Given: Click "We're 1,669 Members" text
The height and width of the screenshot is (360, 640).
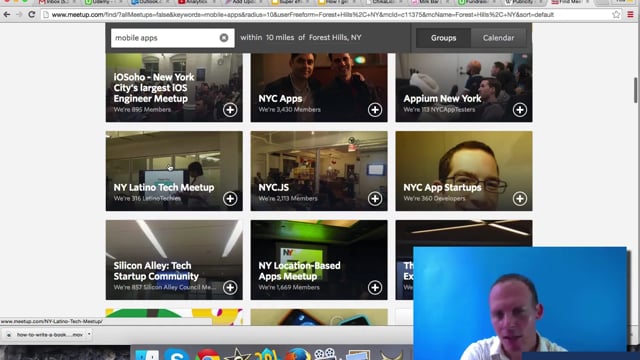Looking at the screenshot, I should (x=289, y=287).
